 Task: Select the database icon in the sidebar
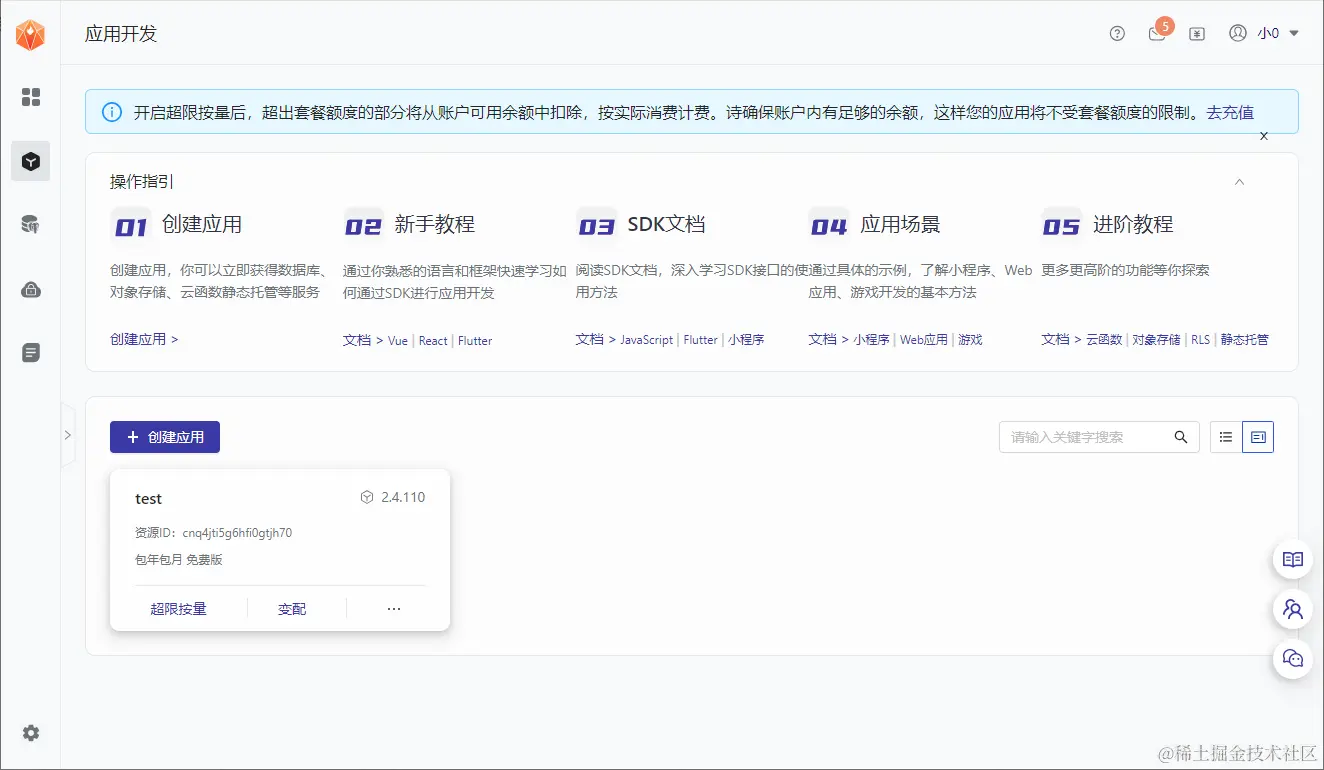point(30,224)
